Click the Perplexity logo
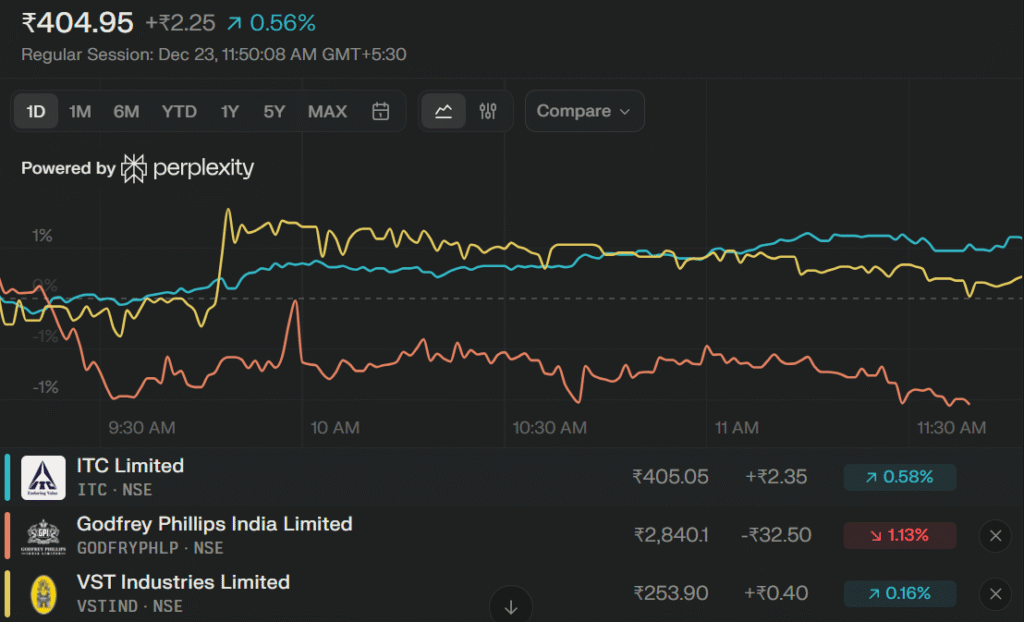1024x622 pixels. (188, 168)
